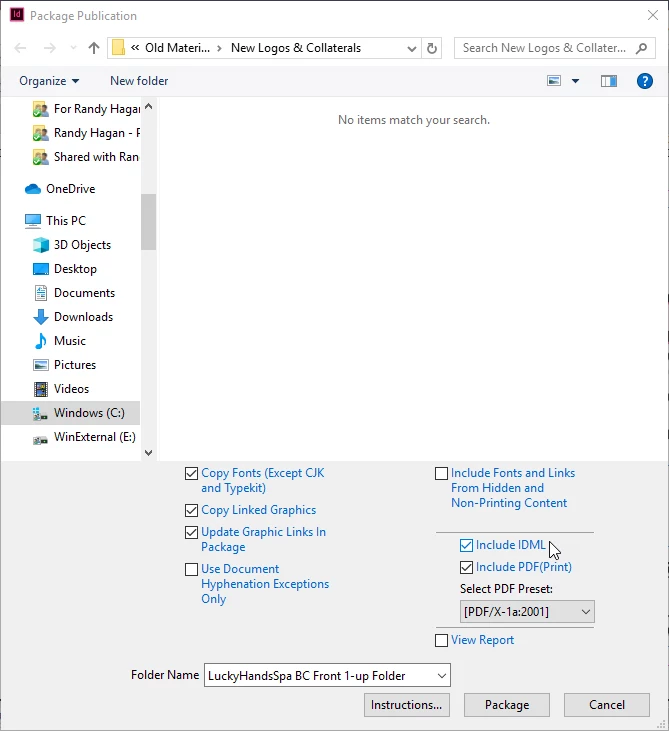Go up one folder level

[94, 48]
